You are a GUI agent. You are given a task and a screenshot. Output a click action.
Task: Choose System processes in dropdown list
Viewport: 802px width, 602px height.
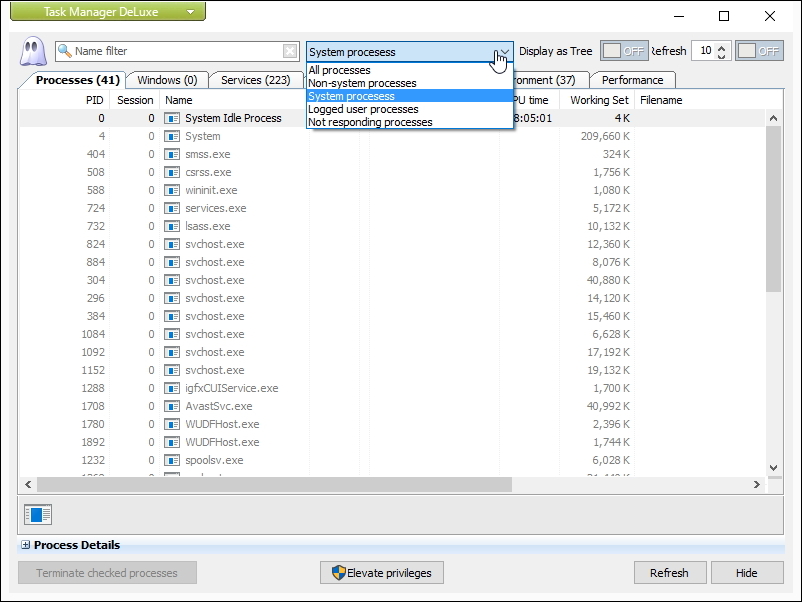pyautogui.click(x=409, y=96)
